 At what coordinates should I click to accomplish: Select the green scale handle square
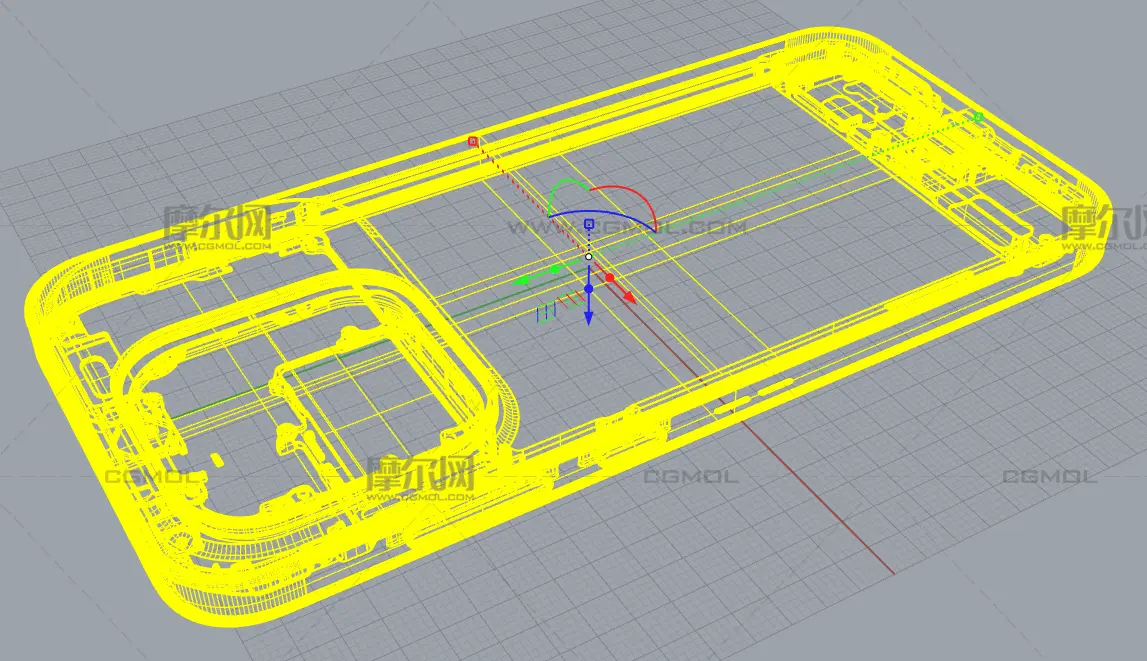click(978, 118)
